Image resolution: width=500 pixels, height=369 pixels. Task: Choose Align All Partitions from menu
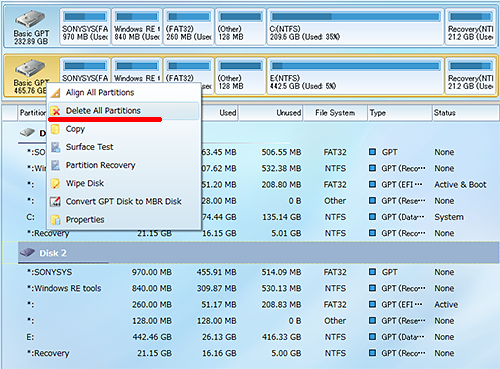coord(124,93)
